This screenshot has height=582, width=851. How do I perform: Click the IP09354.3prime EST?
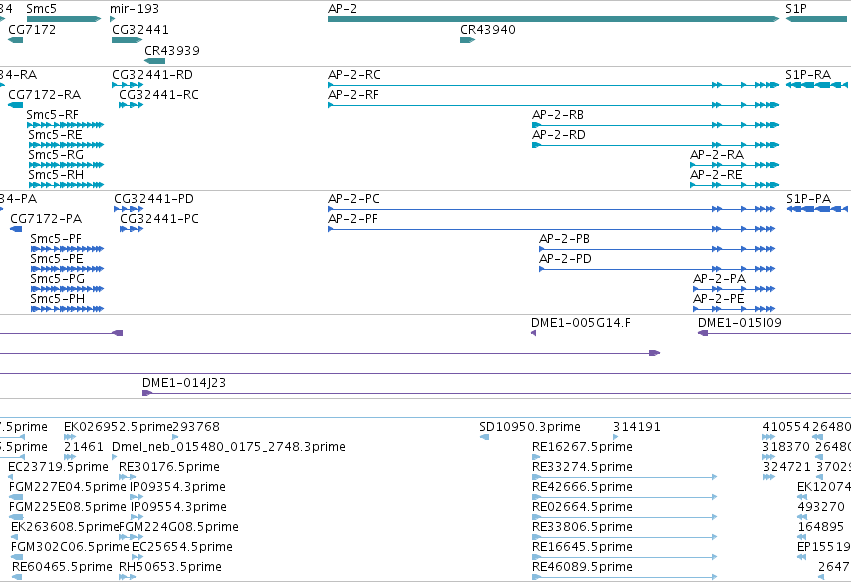pyautogui.click(x=137, y=497)
